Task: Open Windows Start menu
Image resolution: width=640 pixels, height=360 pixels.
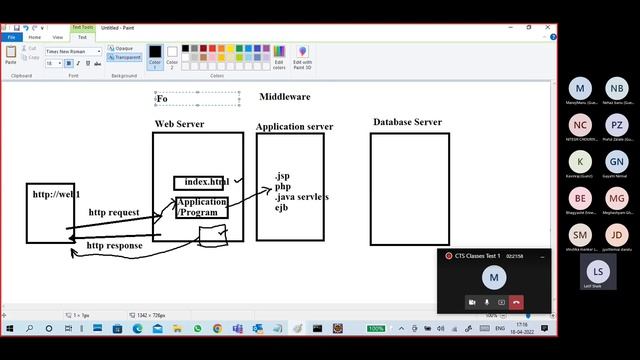Action: [x=10, y=328]
